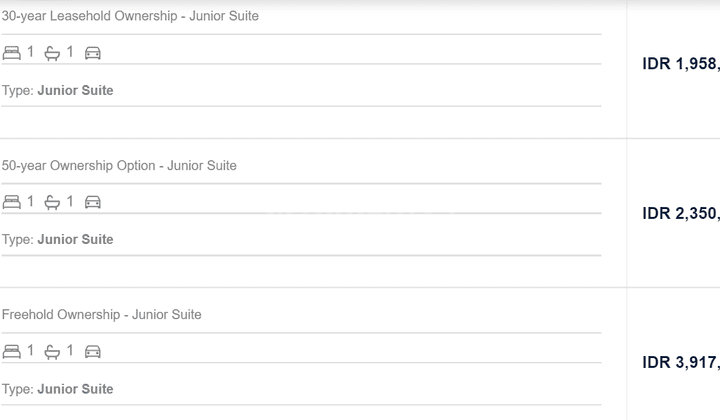Open 50-year Ownership Option - Junior Suite title
This screenshot has height=420, width=720.
click(x=119, y=166)
